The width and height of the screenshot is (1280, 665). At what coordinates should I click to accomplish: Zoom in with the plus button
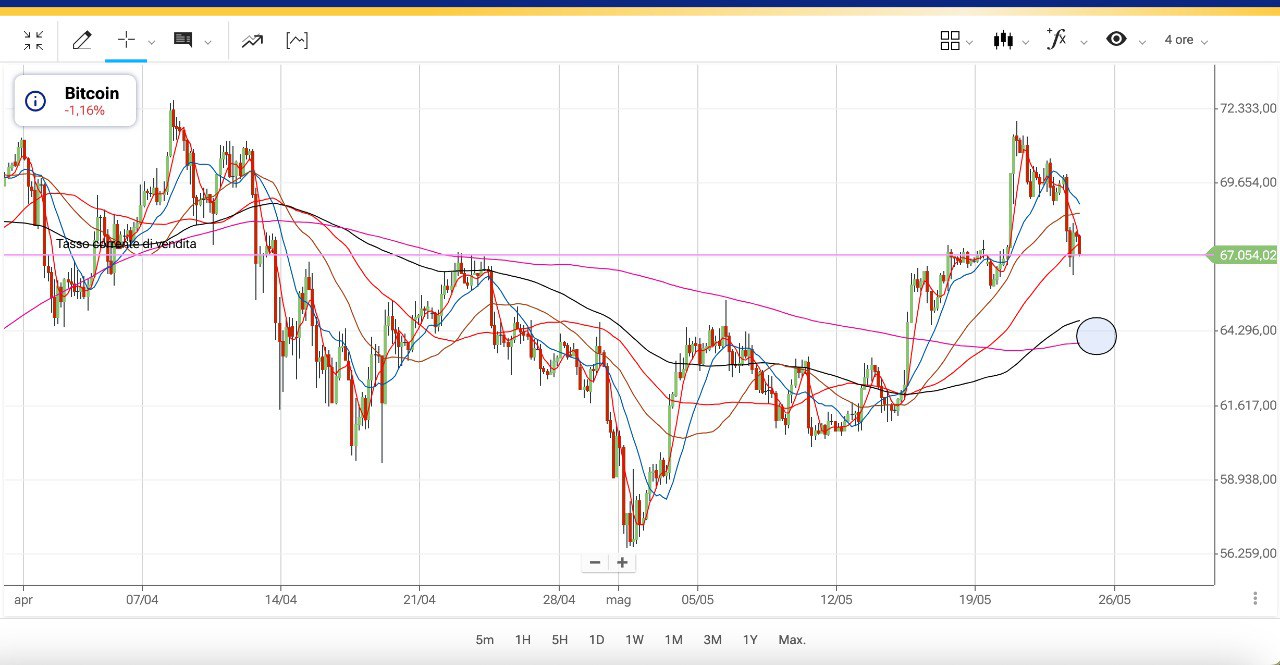pyautogui.click(x=622, y=563)
